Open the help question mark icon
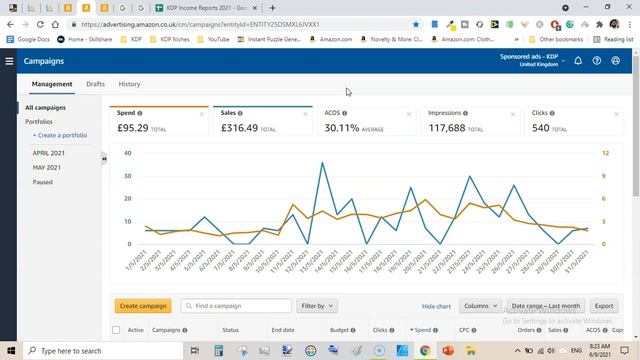The image size is (640, 360). coord(597,61)
